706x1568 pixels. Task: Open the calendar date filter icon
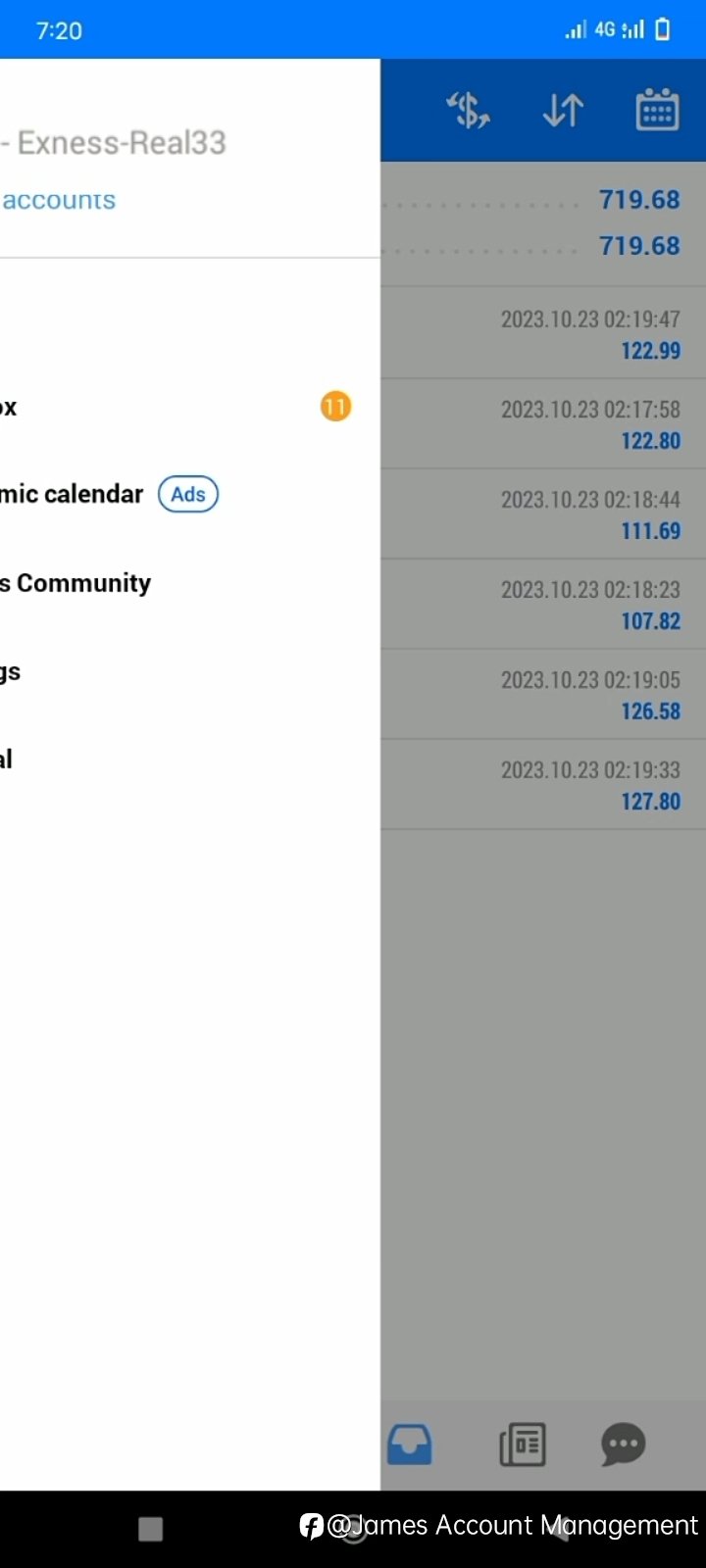657,110
